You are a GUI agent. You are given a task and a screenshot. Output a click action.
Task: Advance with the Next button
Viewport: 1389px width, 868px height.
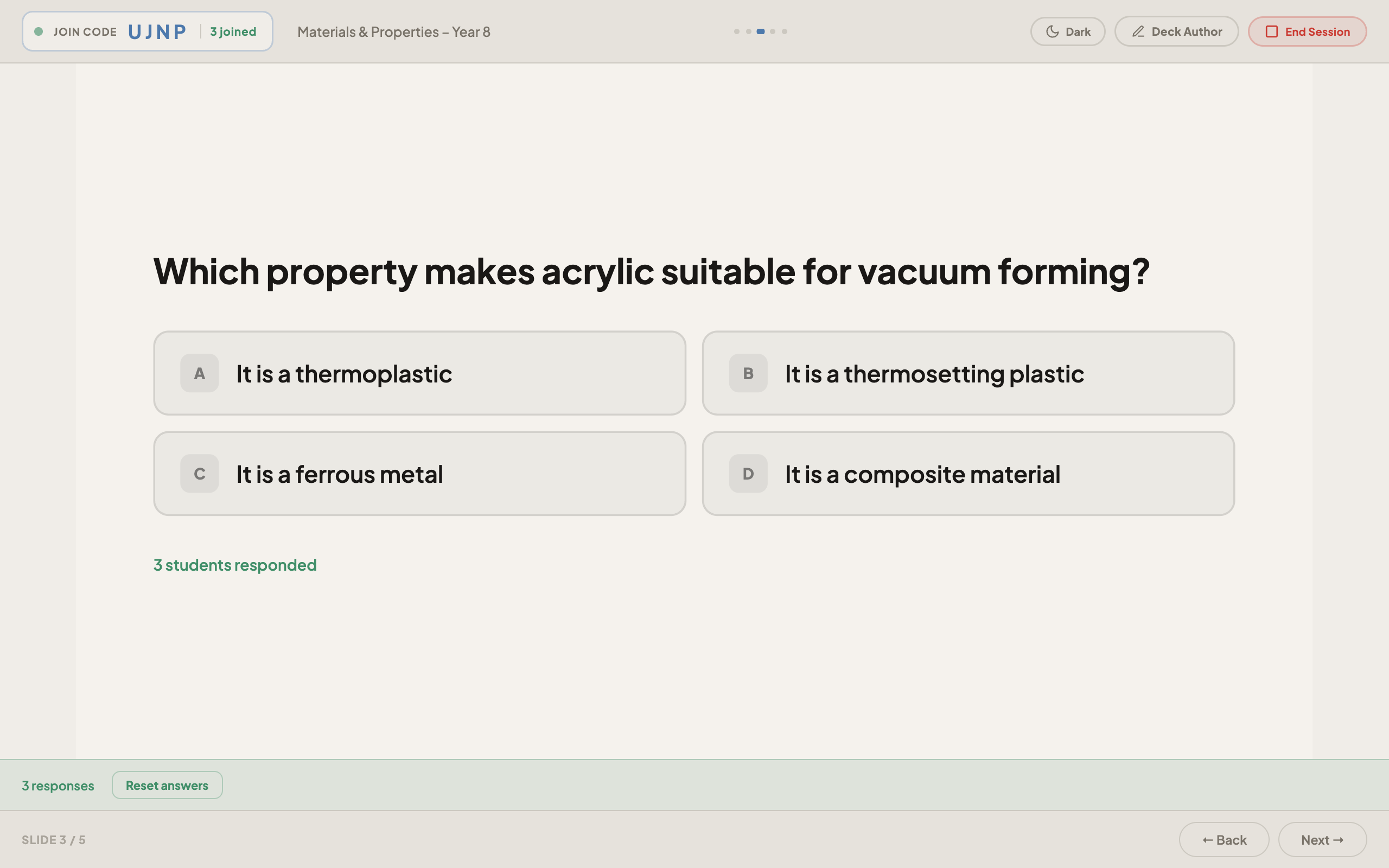1322,839
